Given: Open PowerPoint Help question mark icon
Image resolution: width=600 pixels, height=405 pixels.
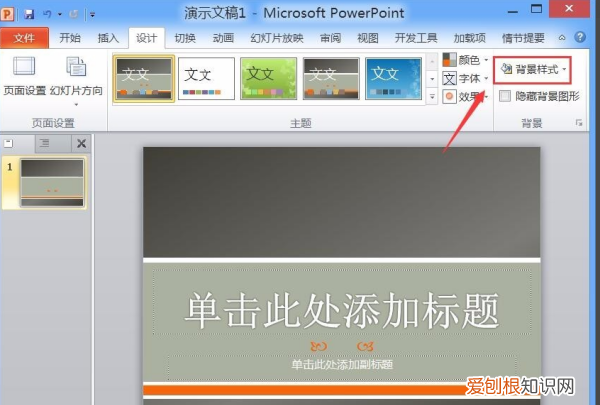Looking at the screenshot, I should (x=580, y=37).
